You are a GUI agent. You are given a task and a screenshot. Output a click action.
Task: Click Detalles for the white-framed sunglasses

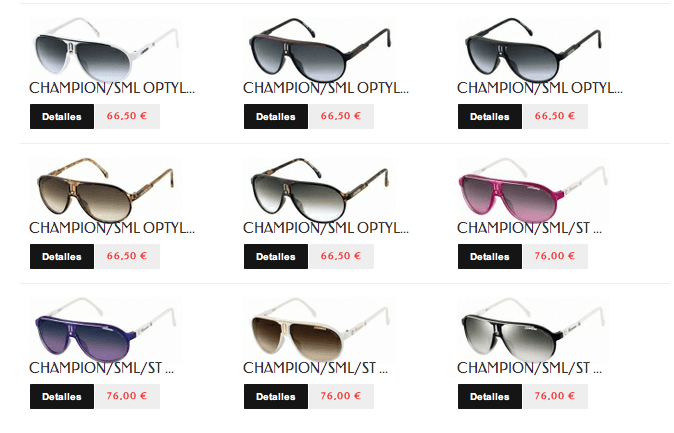[62, 117]
